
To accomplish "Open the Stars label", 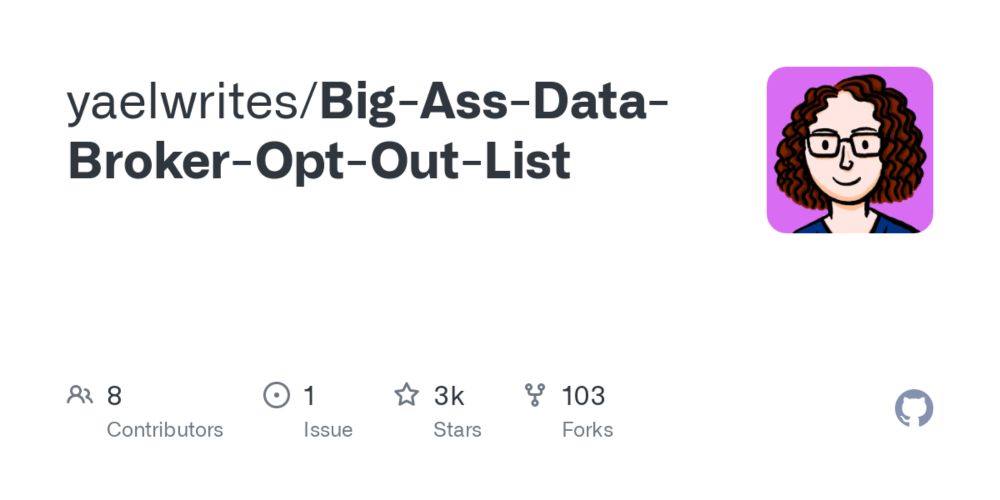I will click(x=457, y=430).
